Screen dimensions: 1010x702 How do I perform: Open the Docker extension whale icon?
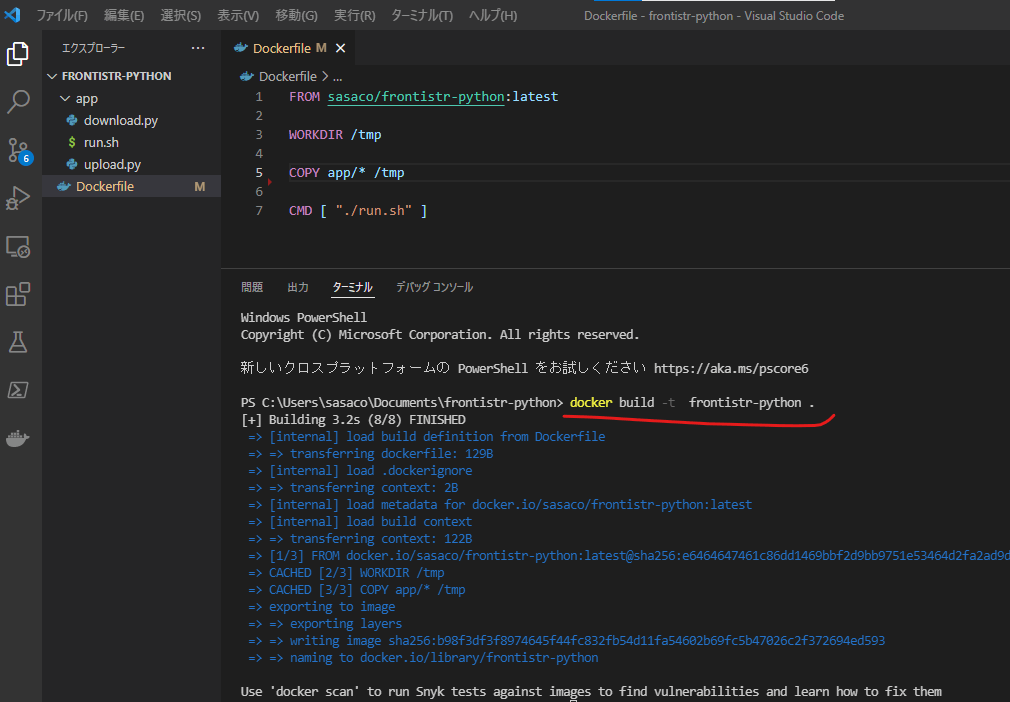point(20,437)
